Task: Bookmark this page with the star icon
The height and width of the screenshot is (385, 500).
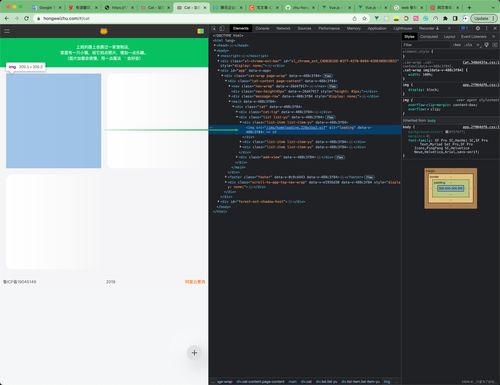Action: tap(364, 18)
